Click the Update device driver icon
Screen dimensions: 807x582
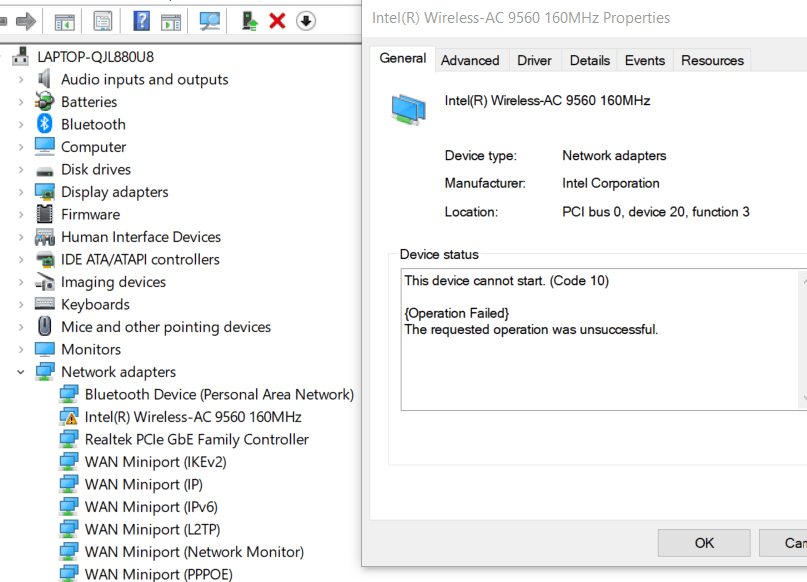[x=250, y=21]
